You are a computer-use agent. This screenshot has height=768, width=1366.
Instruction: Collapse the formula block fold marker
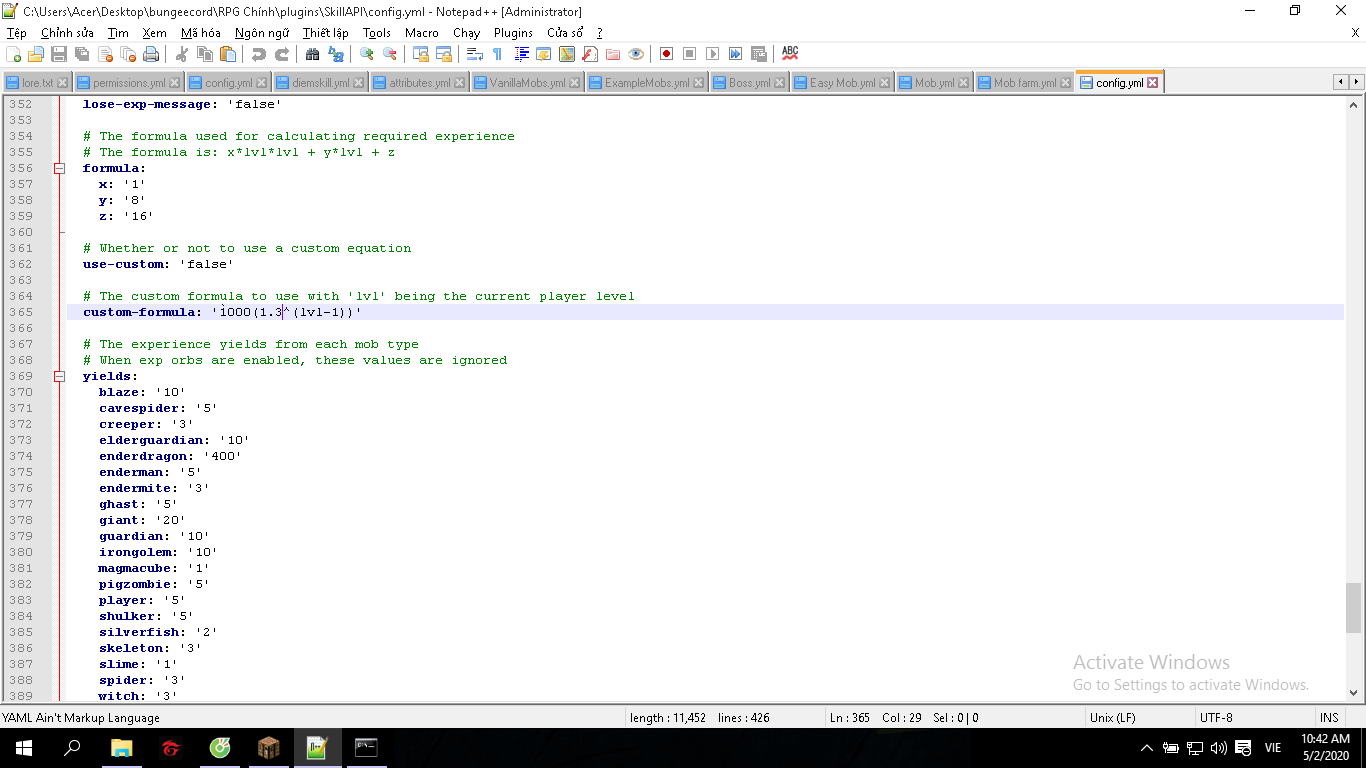coord(60,168)
